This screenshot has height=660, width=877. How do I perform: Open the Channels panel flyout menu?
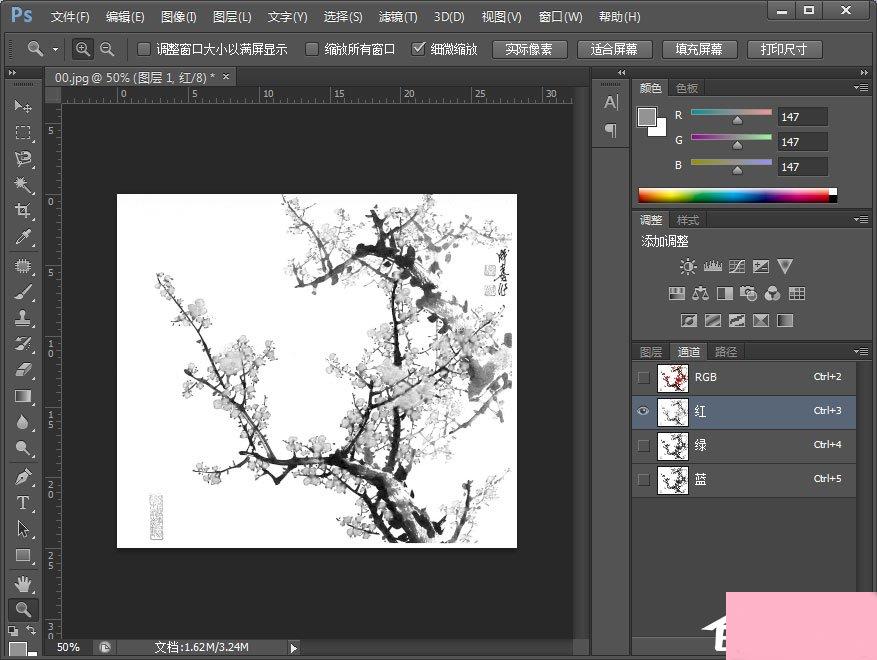861,351
